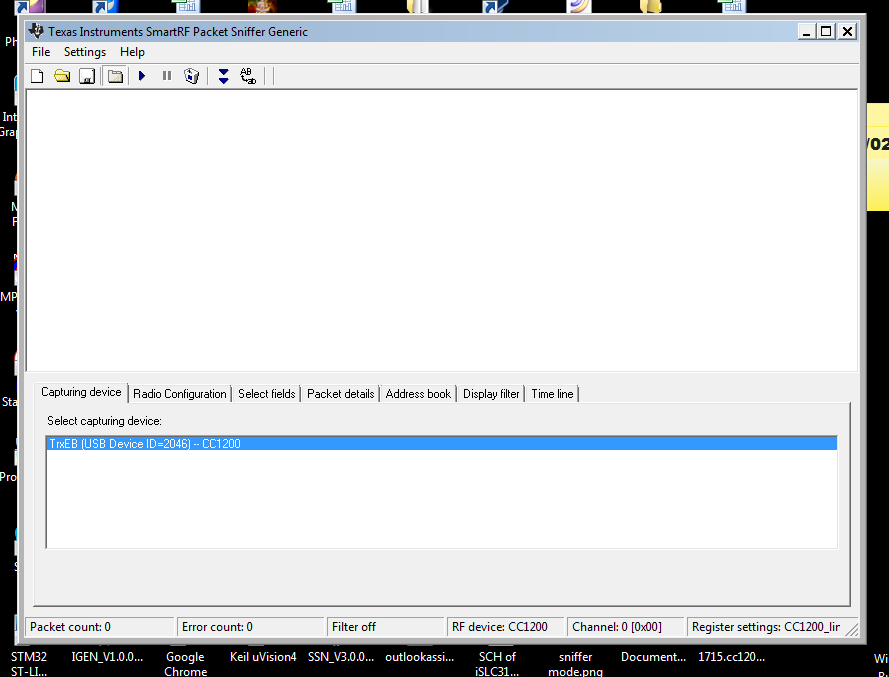
Task: Select the 1715.cc120... desktop file
Action: (x=731, y=657)
